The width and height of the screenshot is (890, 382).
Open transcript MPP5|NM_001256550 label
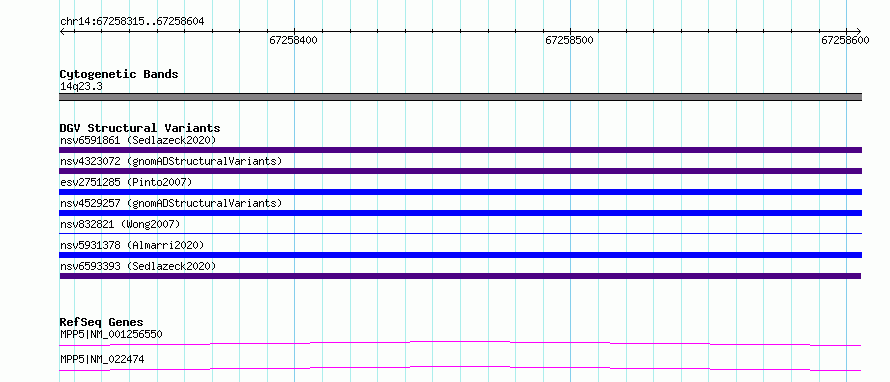click(x=111, y=334)
